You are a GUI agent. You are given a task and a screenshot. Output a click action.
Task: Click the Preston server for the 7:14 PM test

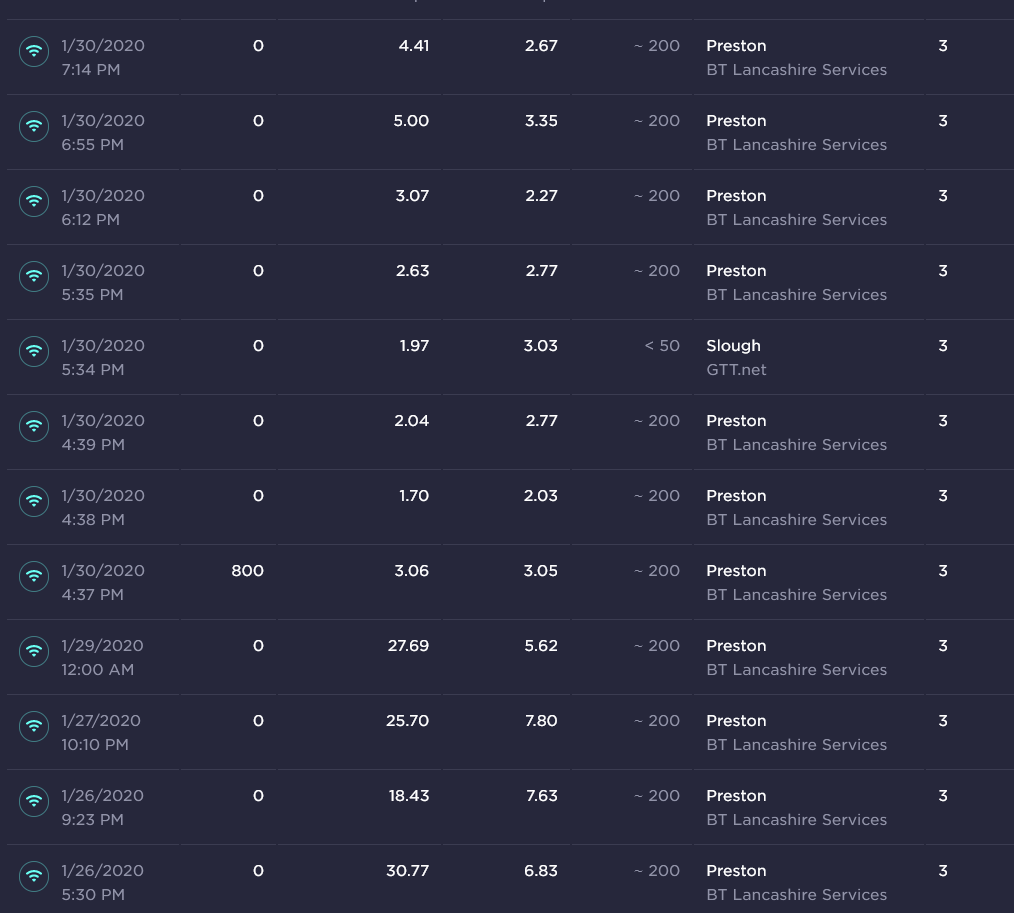click(736, 46)
